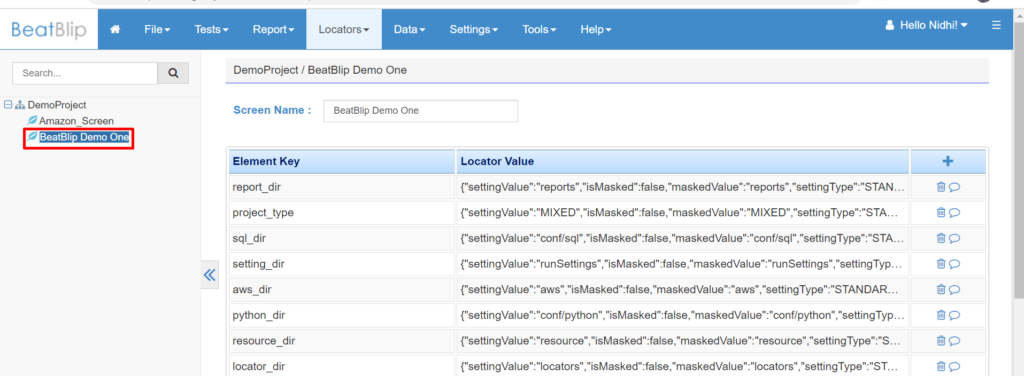Click the locator value with "locators"
The height and width of the screenshot is (376, 1024).
[x=682, y=366]
